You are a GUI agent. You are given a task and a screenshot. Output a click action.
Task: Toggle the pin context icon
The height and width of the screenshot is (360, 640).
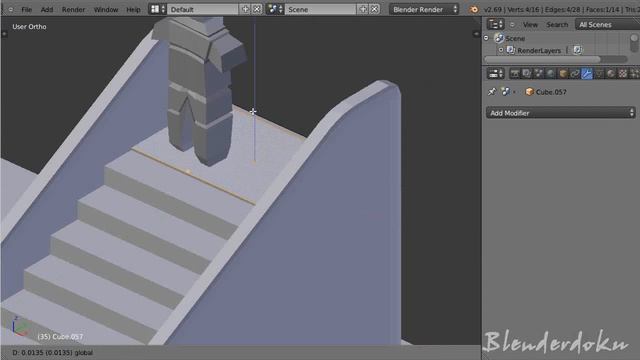(x=492, y=91)
